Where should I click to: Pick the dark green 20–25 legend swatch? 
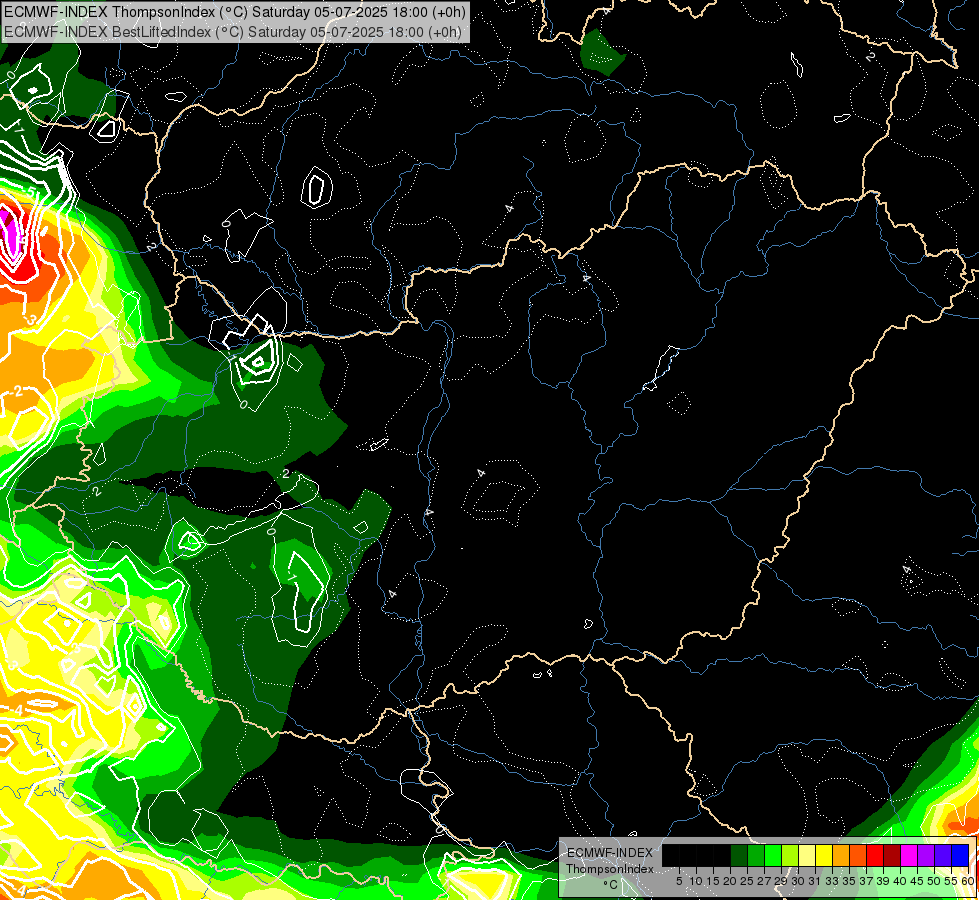pyautogui.click(x=739, y=855)
